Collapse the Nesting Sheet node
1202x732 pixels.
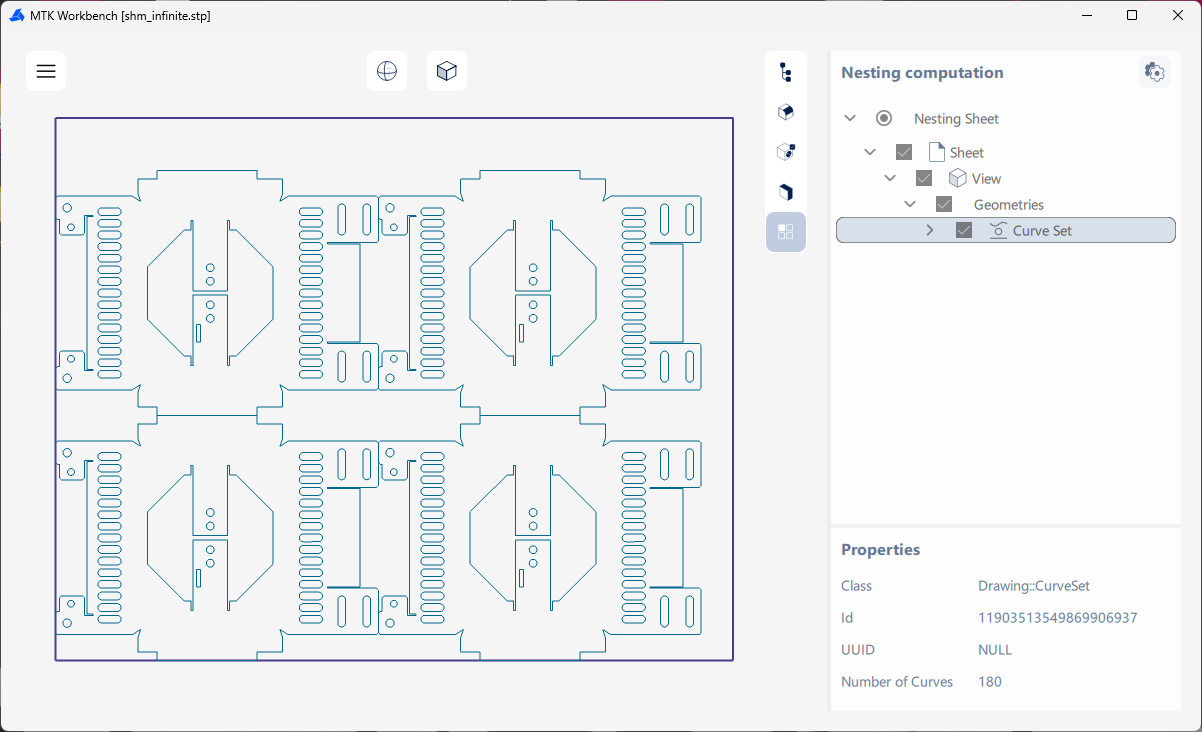click(850, 118)
